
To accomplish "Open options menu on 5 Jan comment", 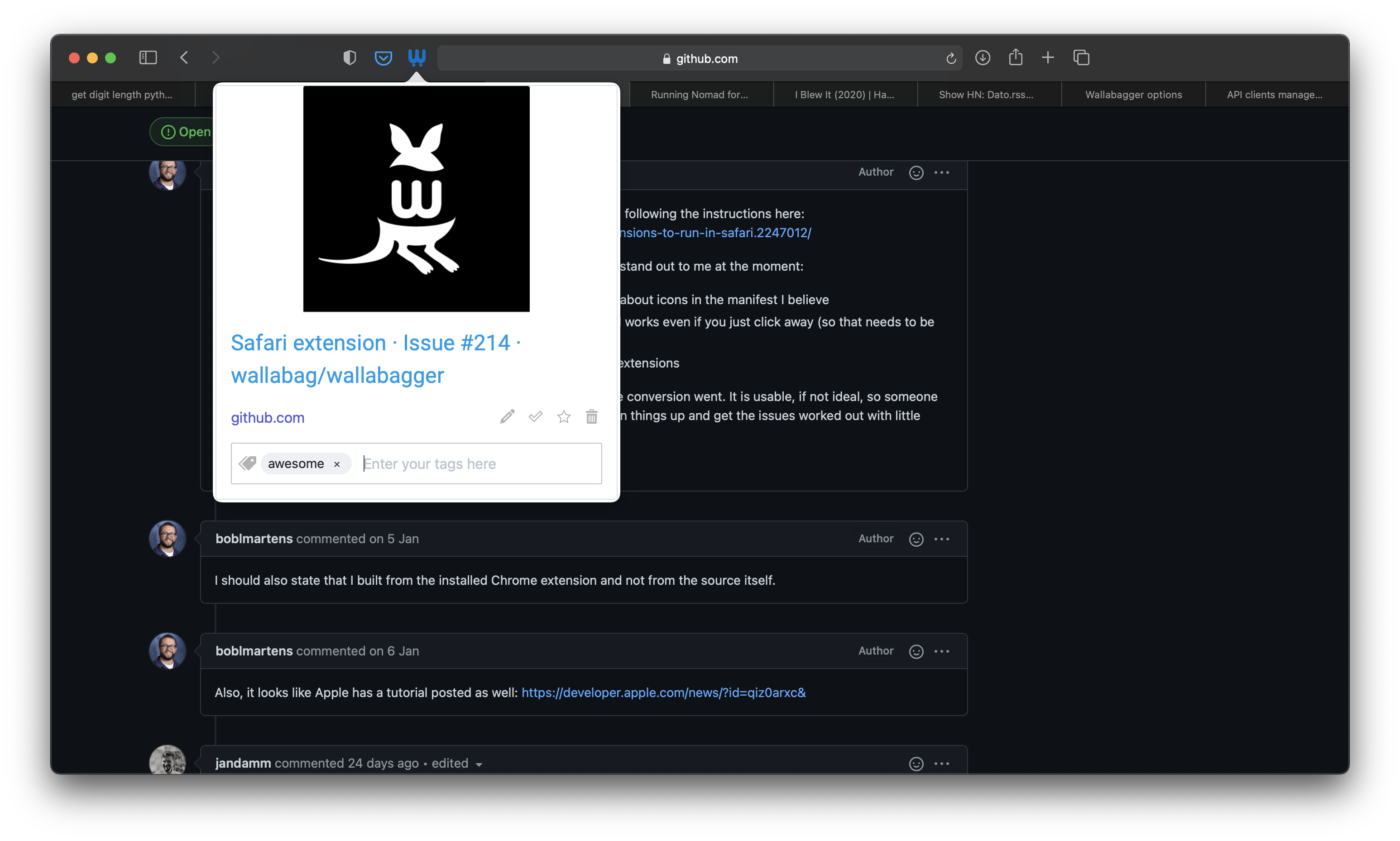I will pos(941,539).
